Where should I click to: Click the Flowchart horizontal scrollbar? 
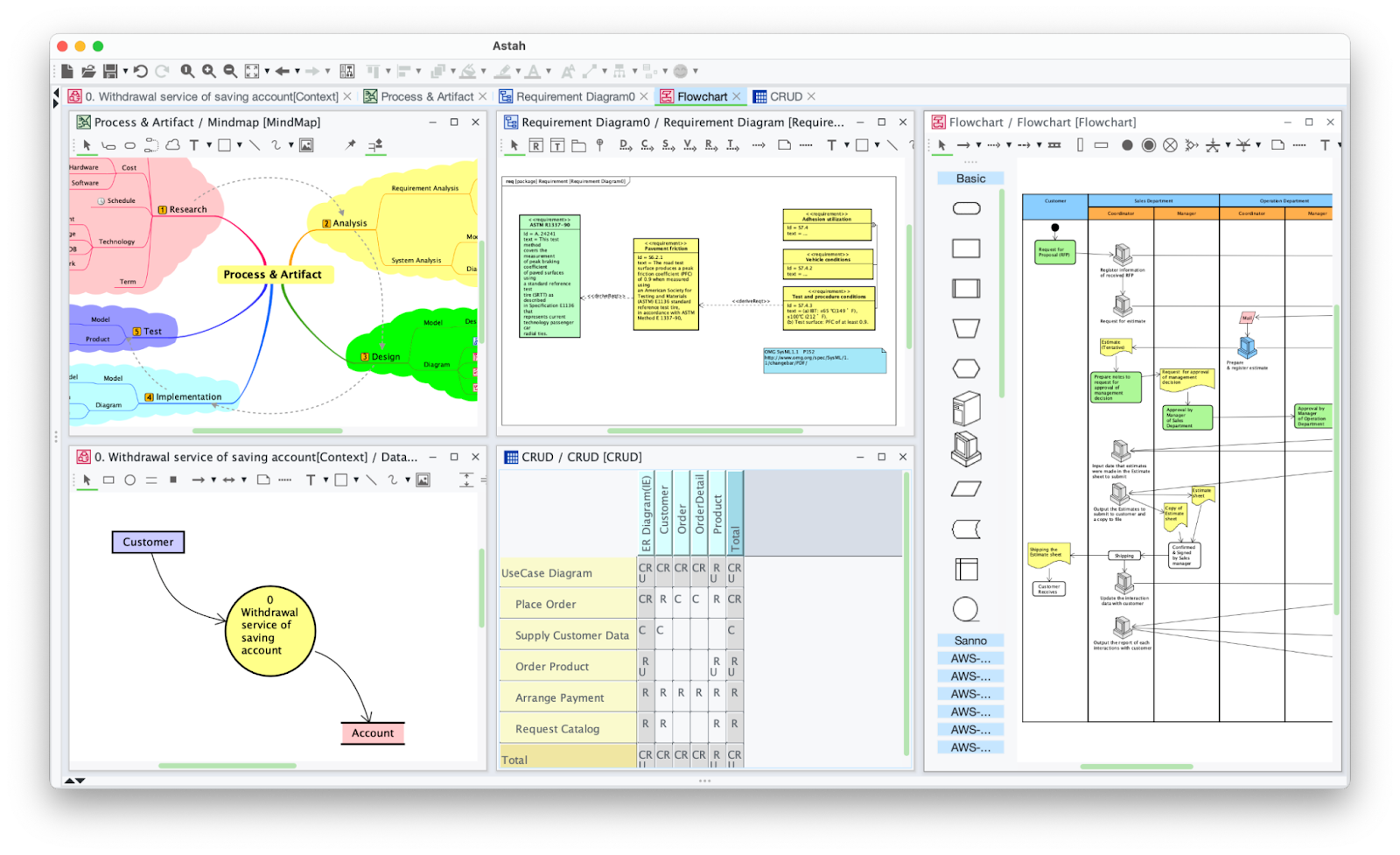tap(1137, 767)
